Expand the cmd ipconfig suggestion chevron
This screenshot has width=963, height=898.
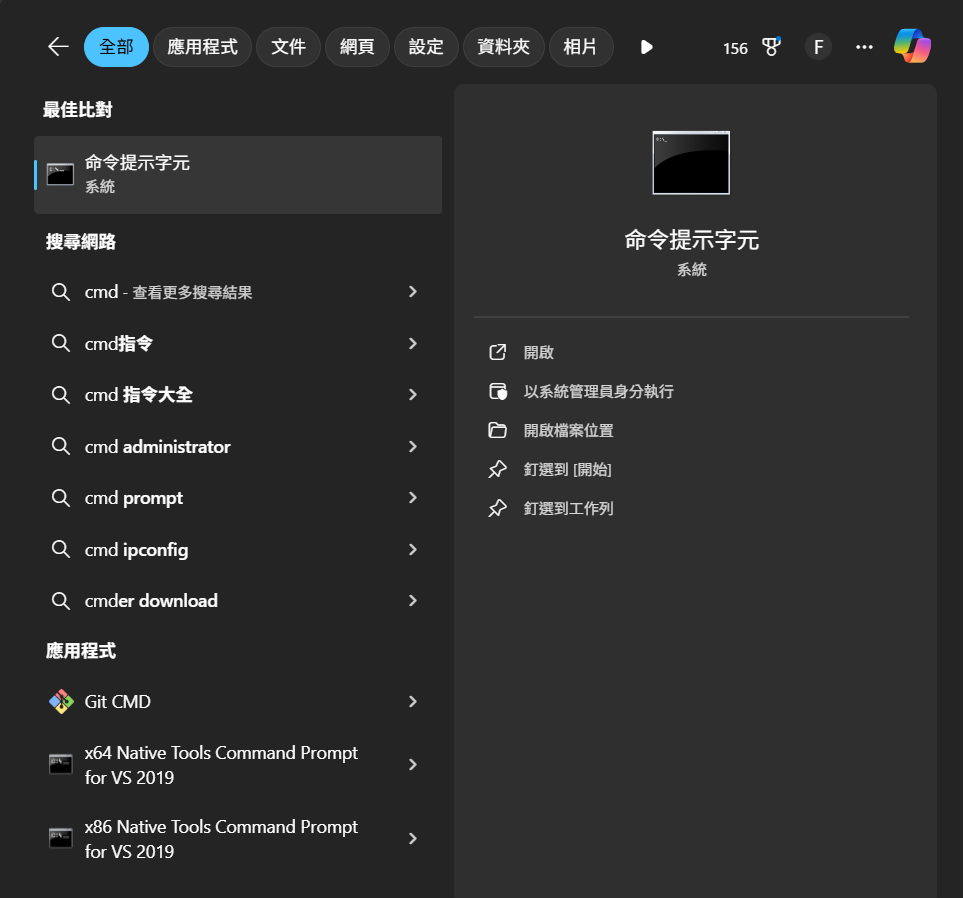click(x=413, y=549)
